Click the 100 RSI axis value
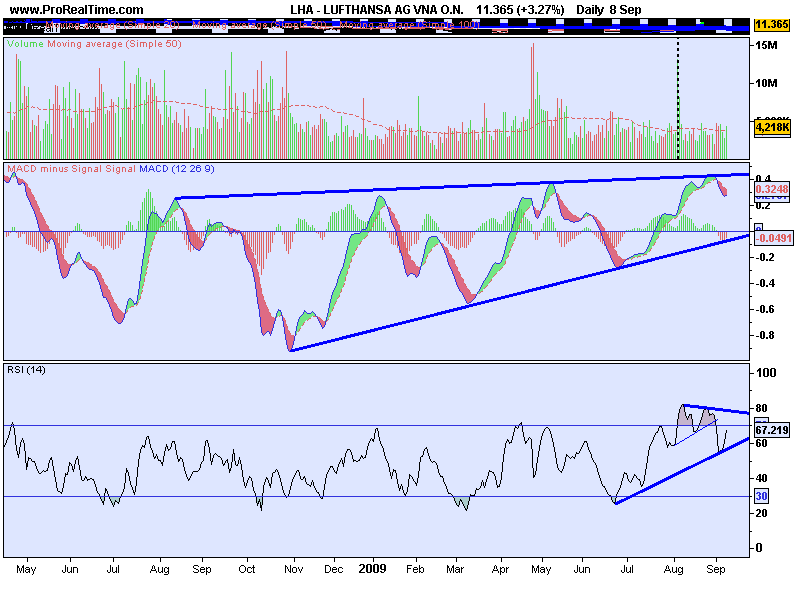Image resolution: width=800 pixels, height=600 pixels. [x=766, y=373]
